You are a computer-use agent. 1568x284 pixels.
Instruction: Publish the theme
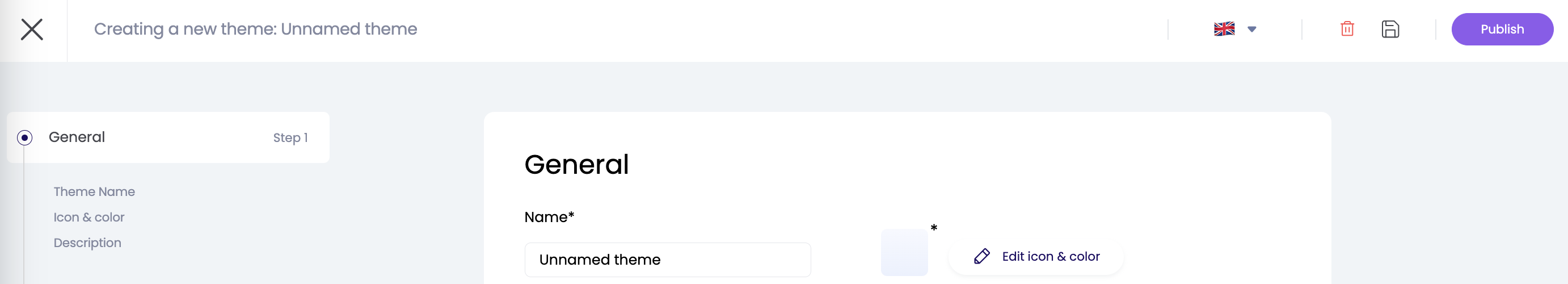tap(1502, 30)
